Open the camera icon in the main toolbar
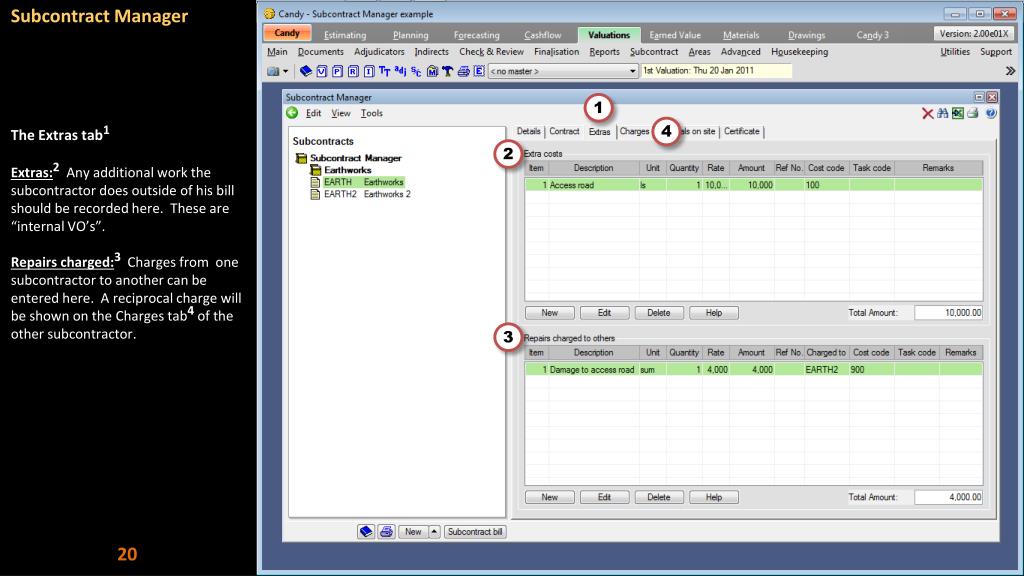Image resolution: width=1024 pixels, height=576 pixels. pos(273,71)
